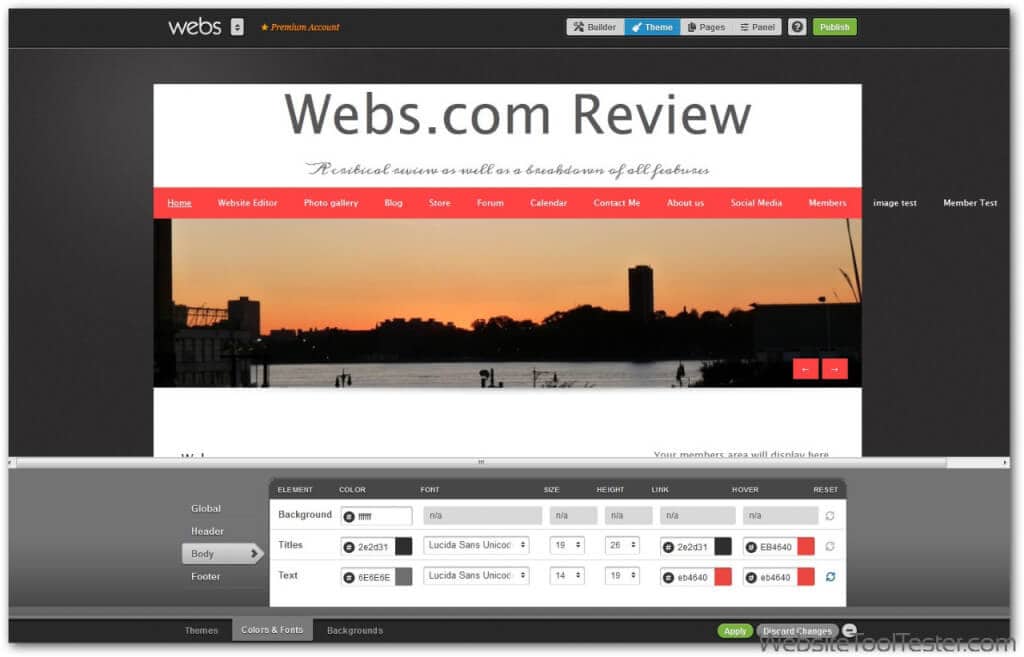Open color picker icon for Text hover
The width and height of the screenshot is (1024, 657).
pos(751,577)
